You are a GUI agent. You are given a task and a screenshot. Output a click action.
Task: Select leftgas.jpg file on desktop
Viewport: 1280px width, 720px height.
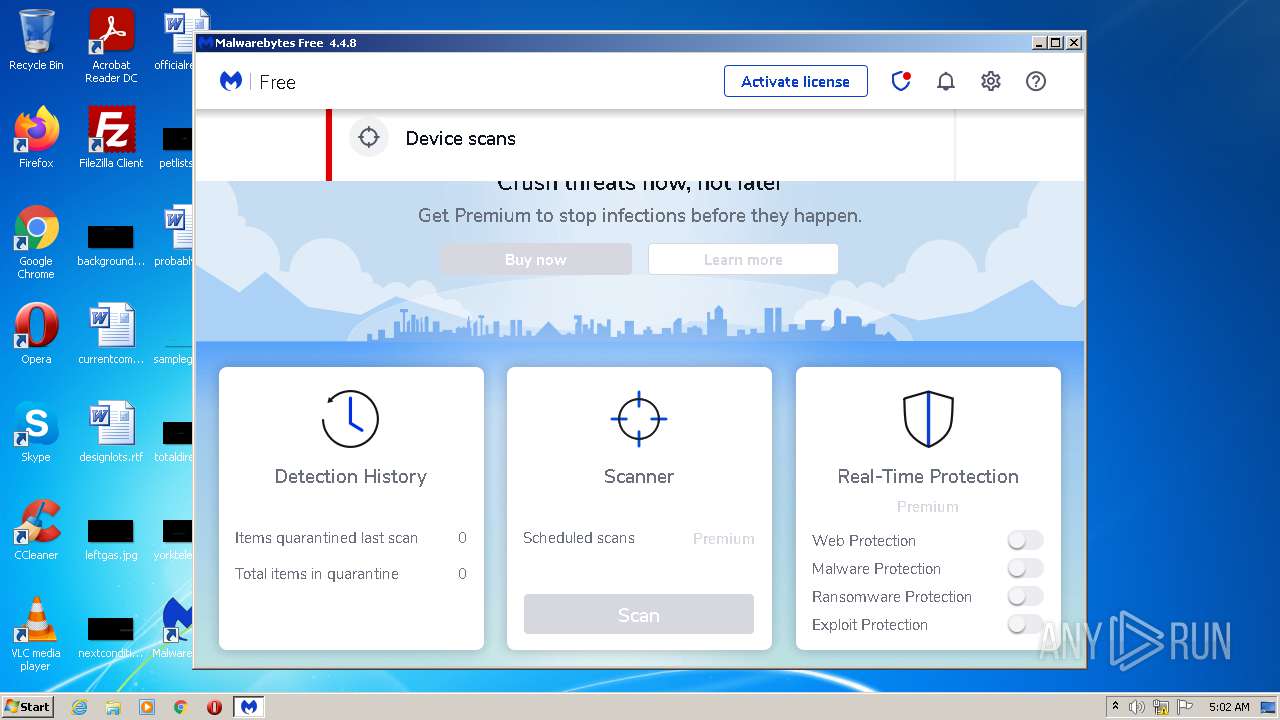click(x=111, y=538)
